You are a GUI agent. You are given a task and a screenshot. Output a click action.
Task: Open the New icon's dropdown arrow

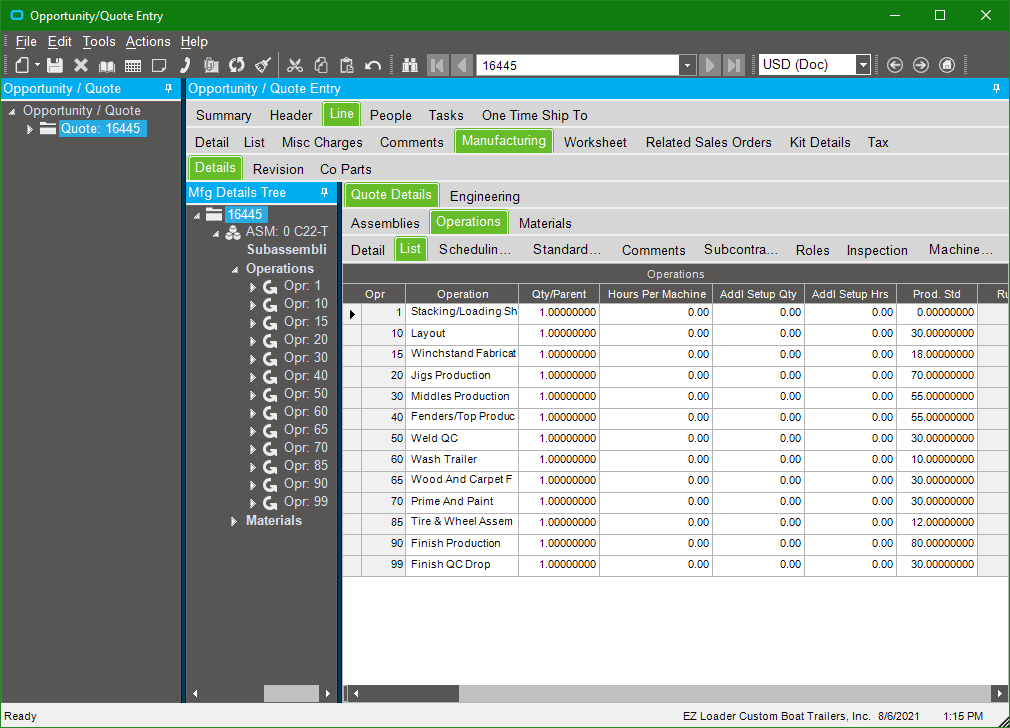pyautogui.click(x=37, y=65)
